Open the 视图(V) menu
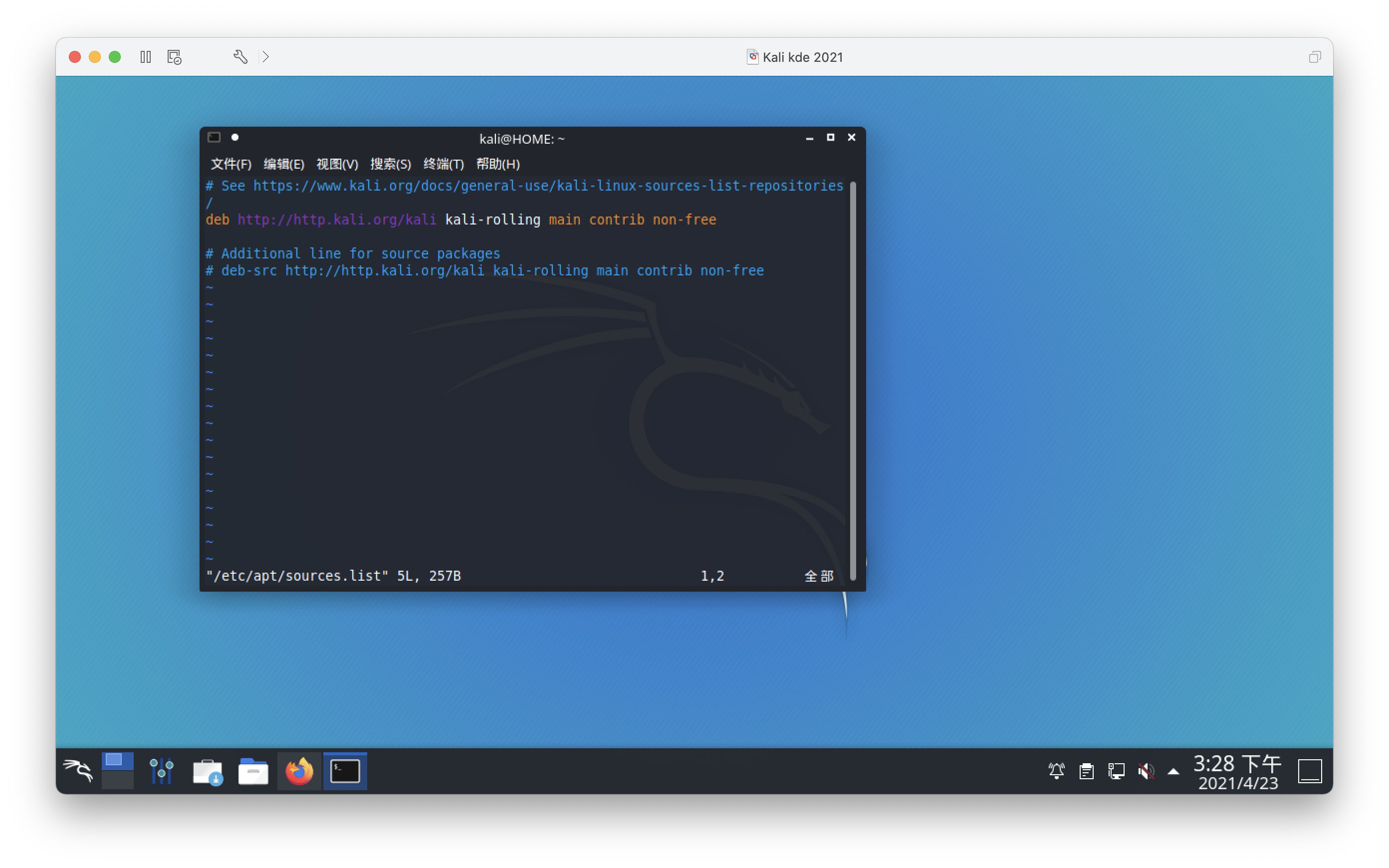This screenshot has width=1389, height=868. point(337,164)
